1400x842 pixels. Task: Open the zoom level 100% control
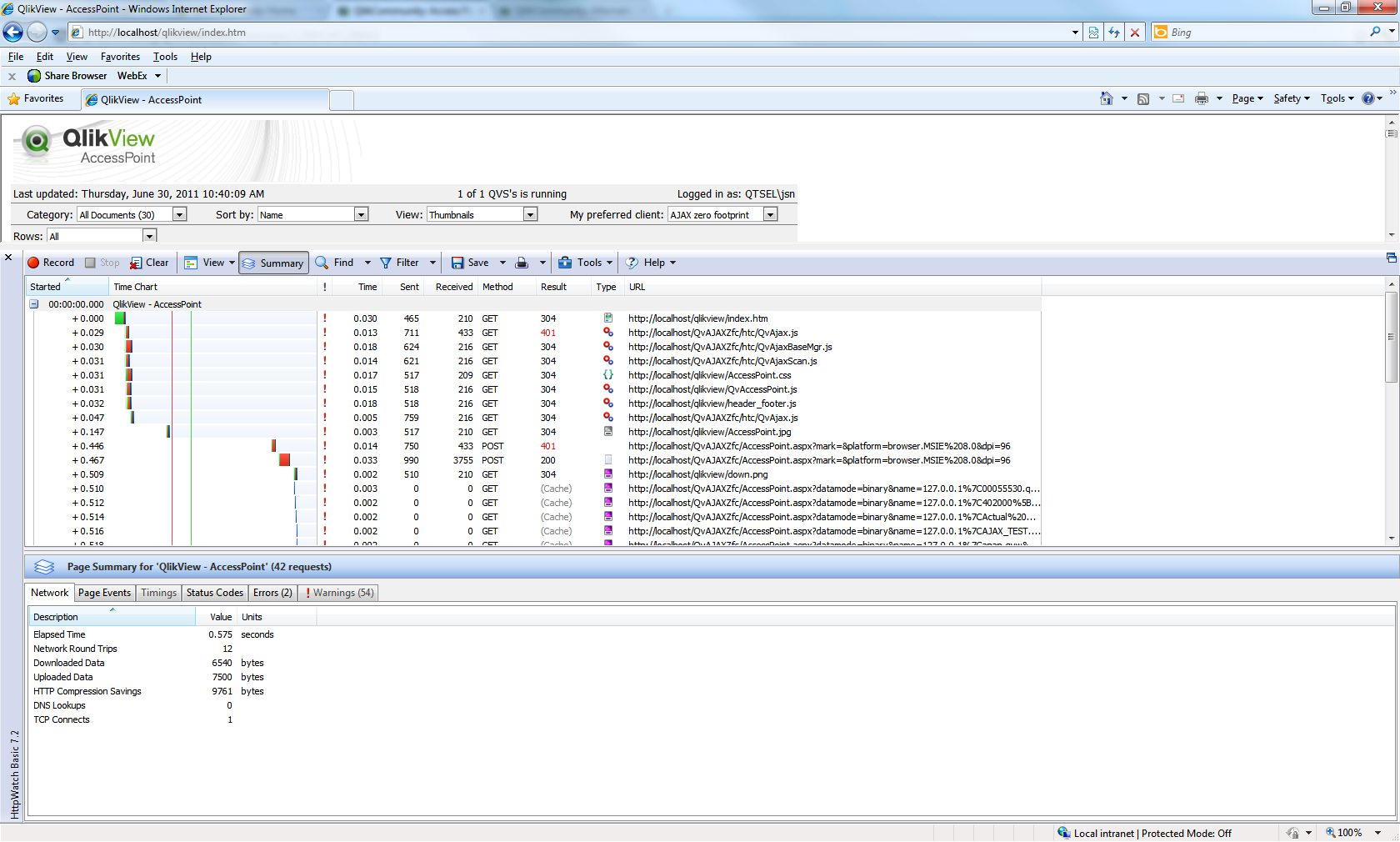[1354, 833]
